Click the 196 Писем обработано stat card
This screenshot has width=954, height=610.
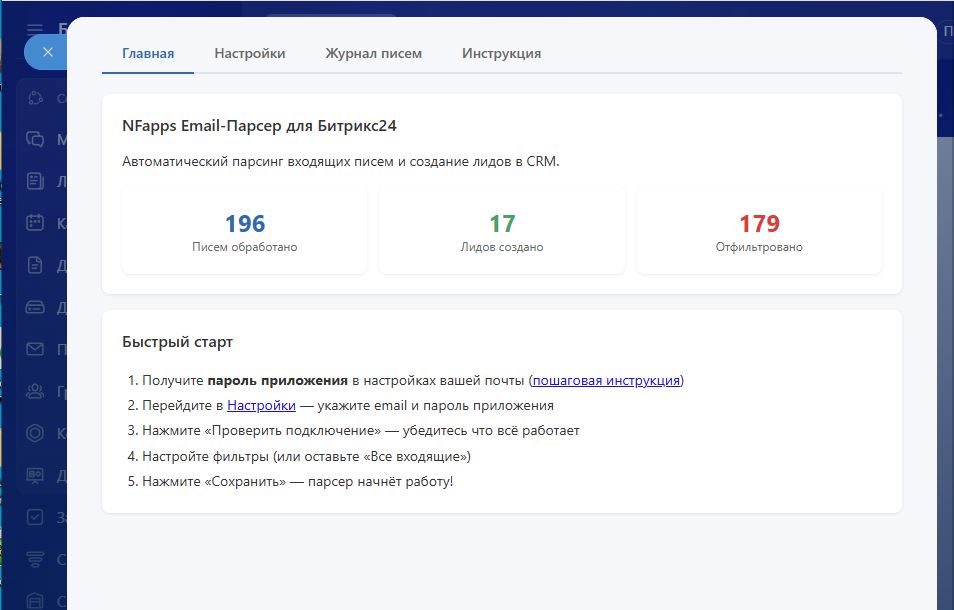(x=244, y=230)
